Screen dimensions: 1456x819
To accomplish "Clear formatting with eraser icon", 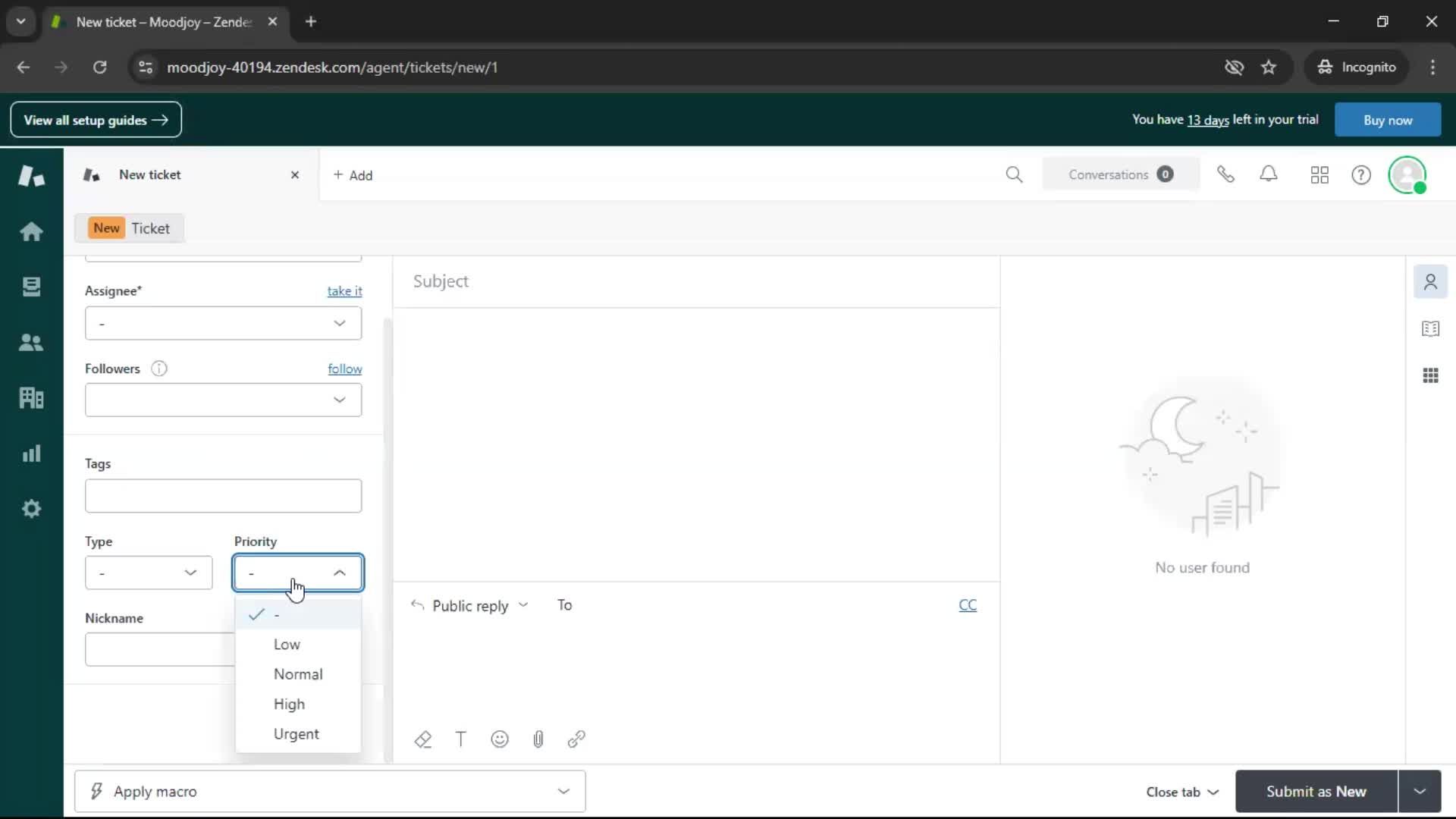I will pyautogui.click(x=423, y=739).
